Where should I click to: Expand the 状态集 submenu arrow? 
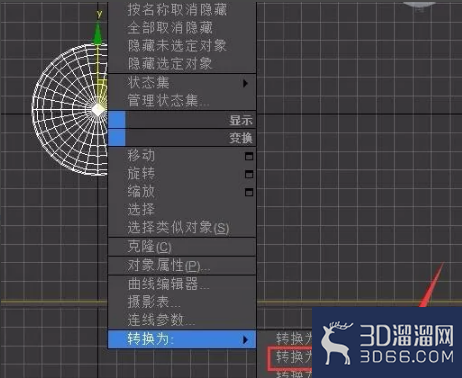246,83
